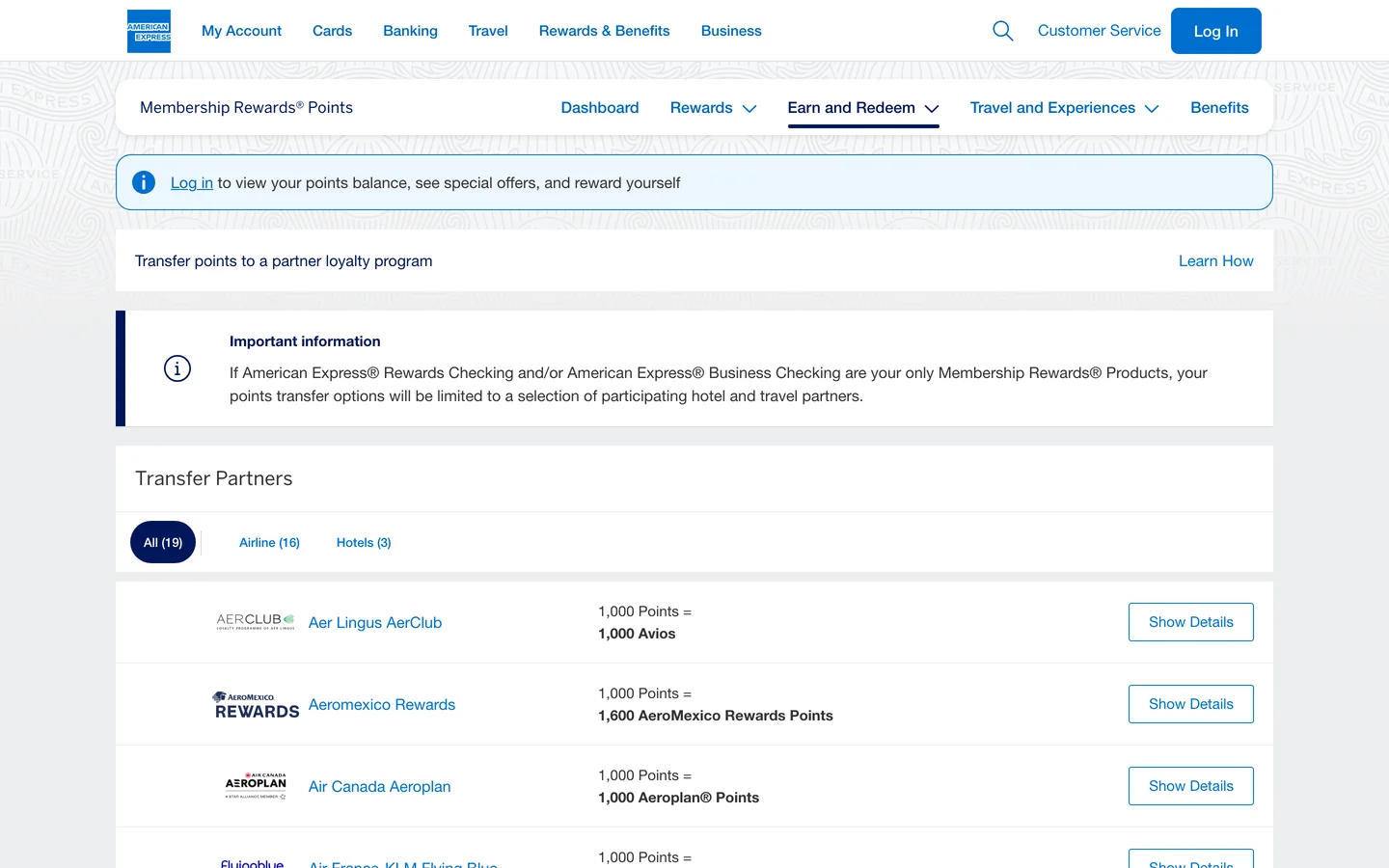The image size is (1389, 868).
Task: Select the All (19) filter
Action: pos(163,542)
